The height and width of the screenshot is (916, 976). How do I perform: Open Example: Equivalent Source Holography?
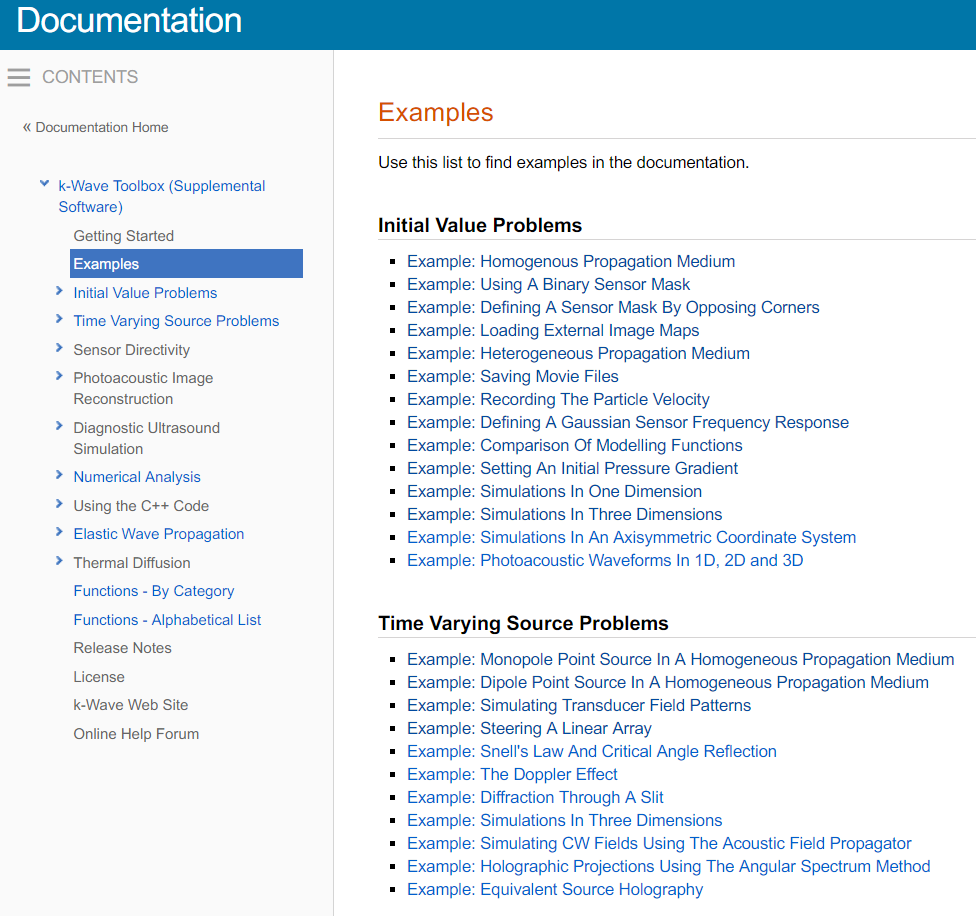point(554,889)
